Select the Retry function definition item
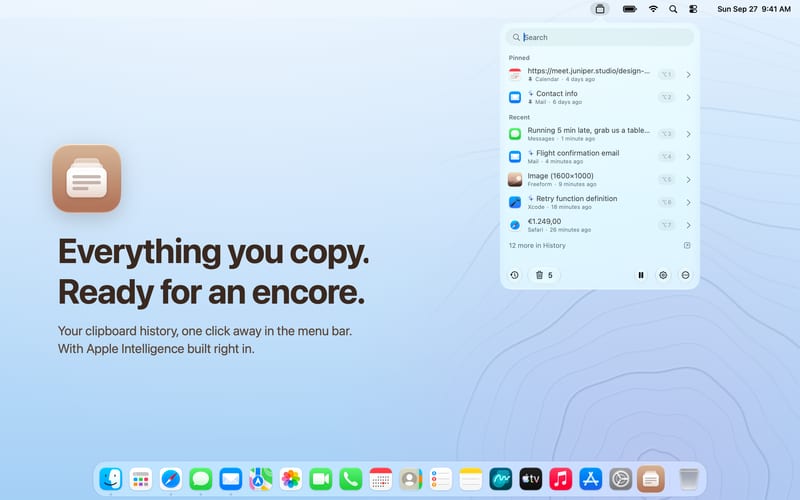 pyautogui.click(x=599, y=202)
